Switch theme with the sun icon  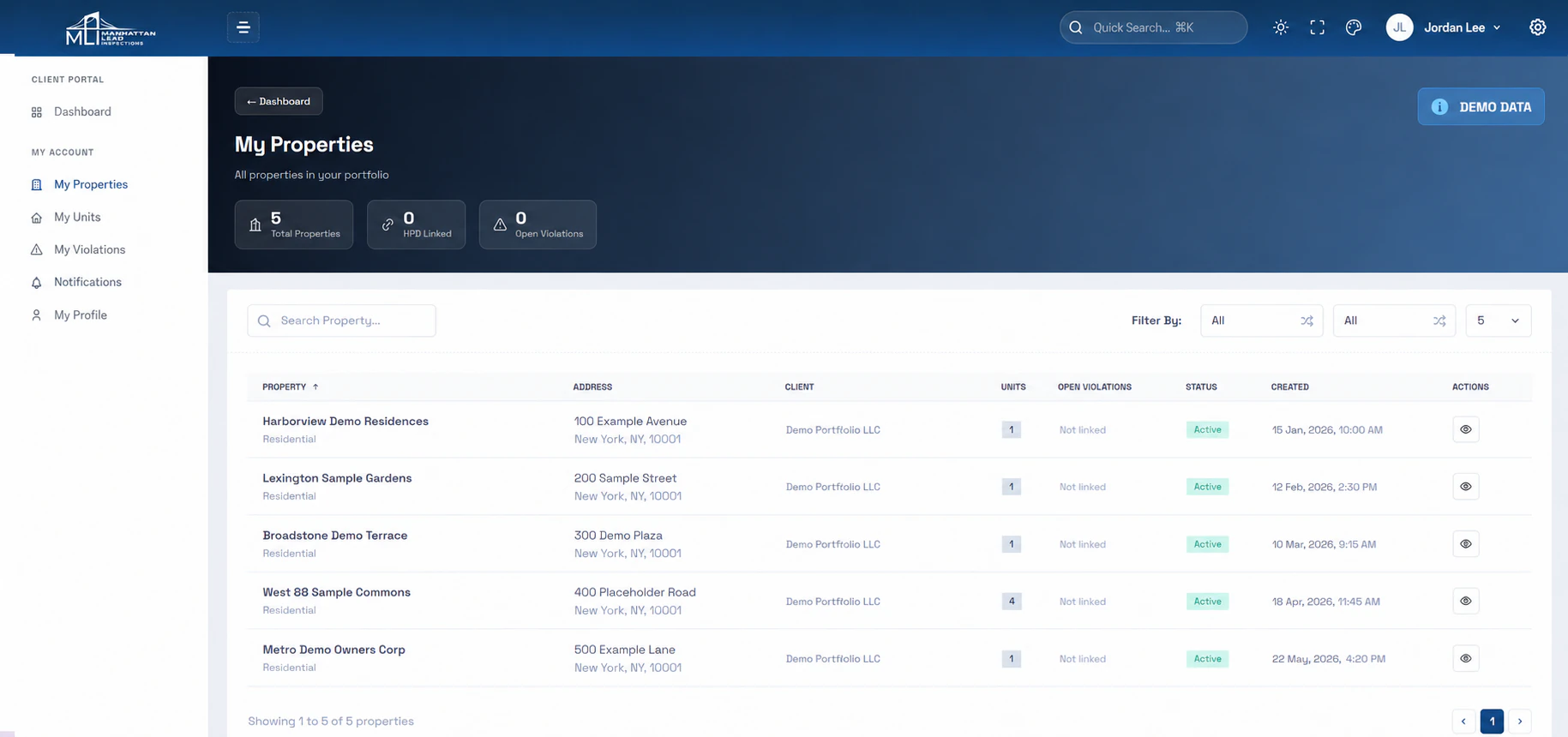[x=1281, y=27]
